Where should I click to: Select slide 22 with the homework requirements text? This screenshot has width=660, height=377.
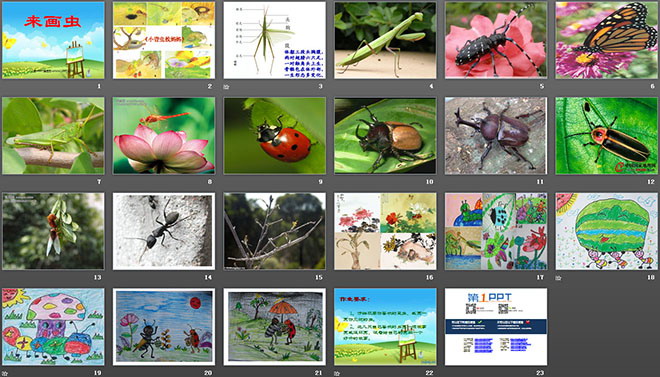point(385,327)
